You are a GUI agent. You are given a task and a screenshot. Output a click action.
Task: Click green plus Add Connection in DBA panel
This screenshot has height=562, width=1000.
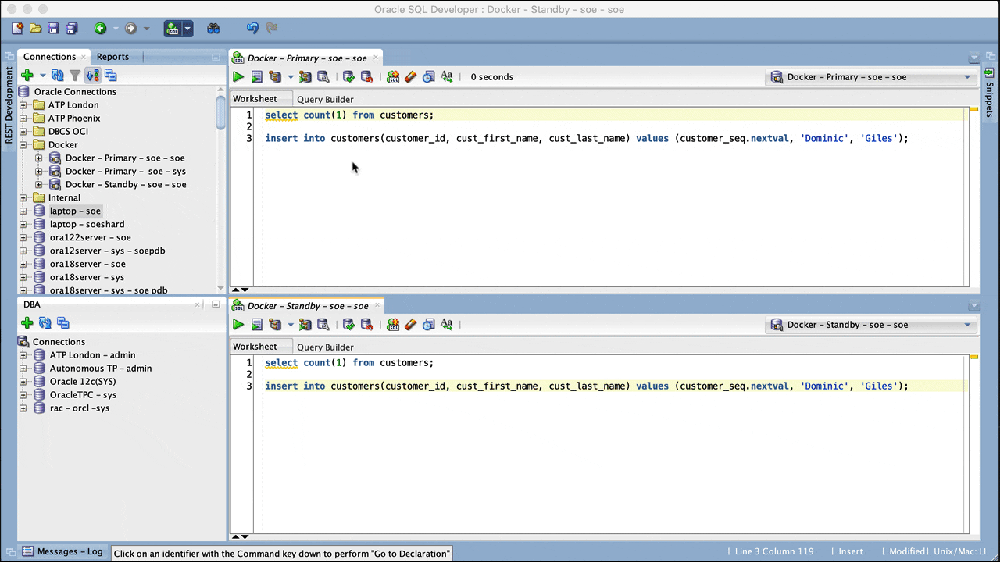click(x=27, y=323)
